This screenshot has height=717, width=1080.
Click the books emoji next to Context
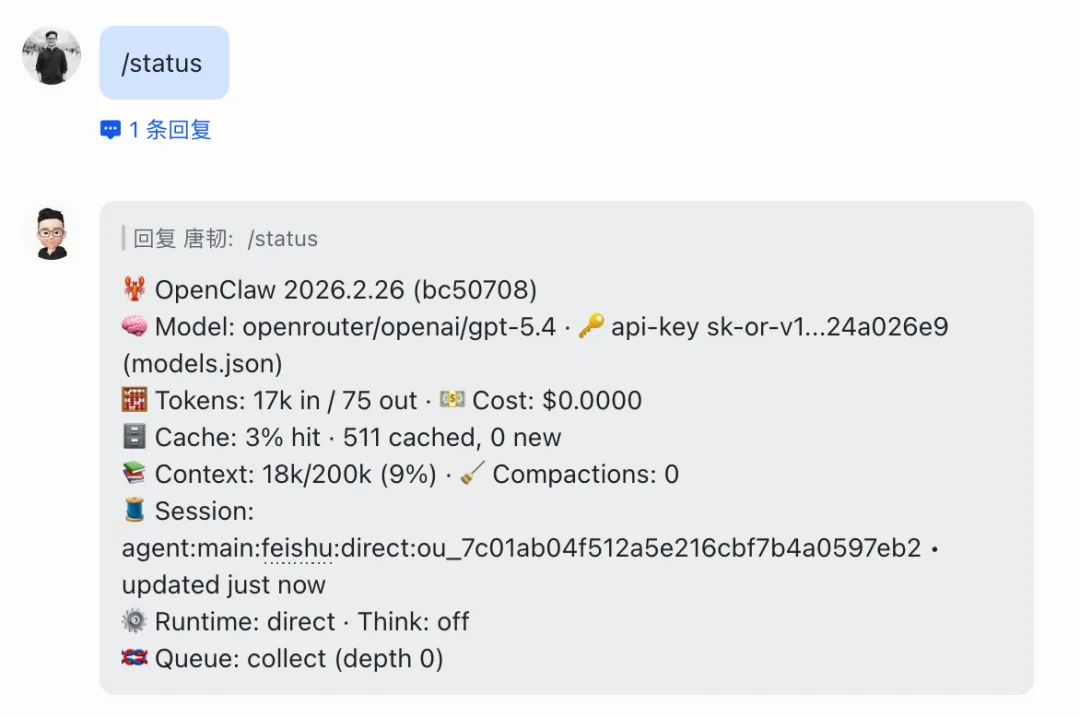[134, 474]
